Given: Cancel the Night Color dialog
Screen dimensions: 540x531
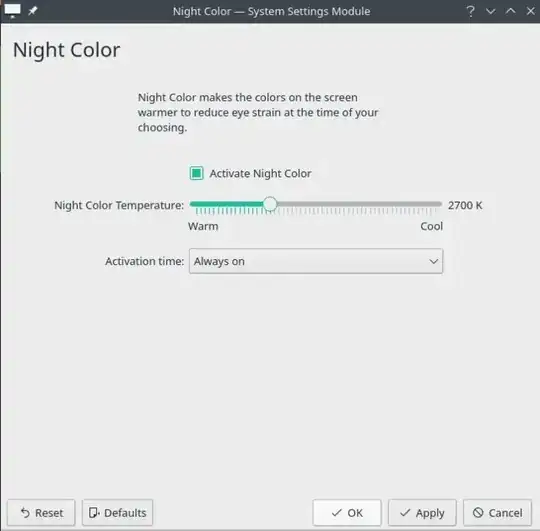Looking at the screenshot, I should pyautogui.click(x=497, y=513).
